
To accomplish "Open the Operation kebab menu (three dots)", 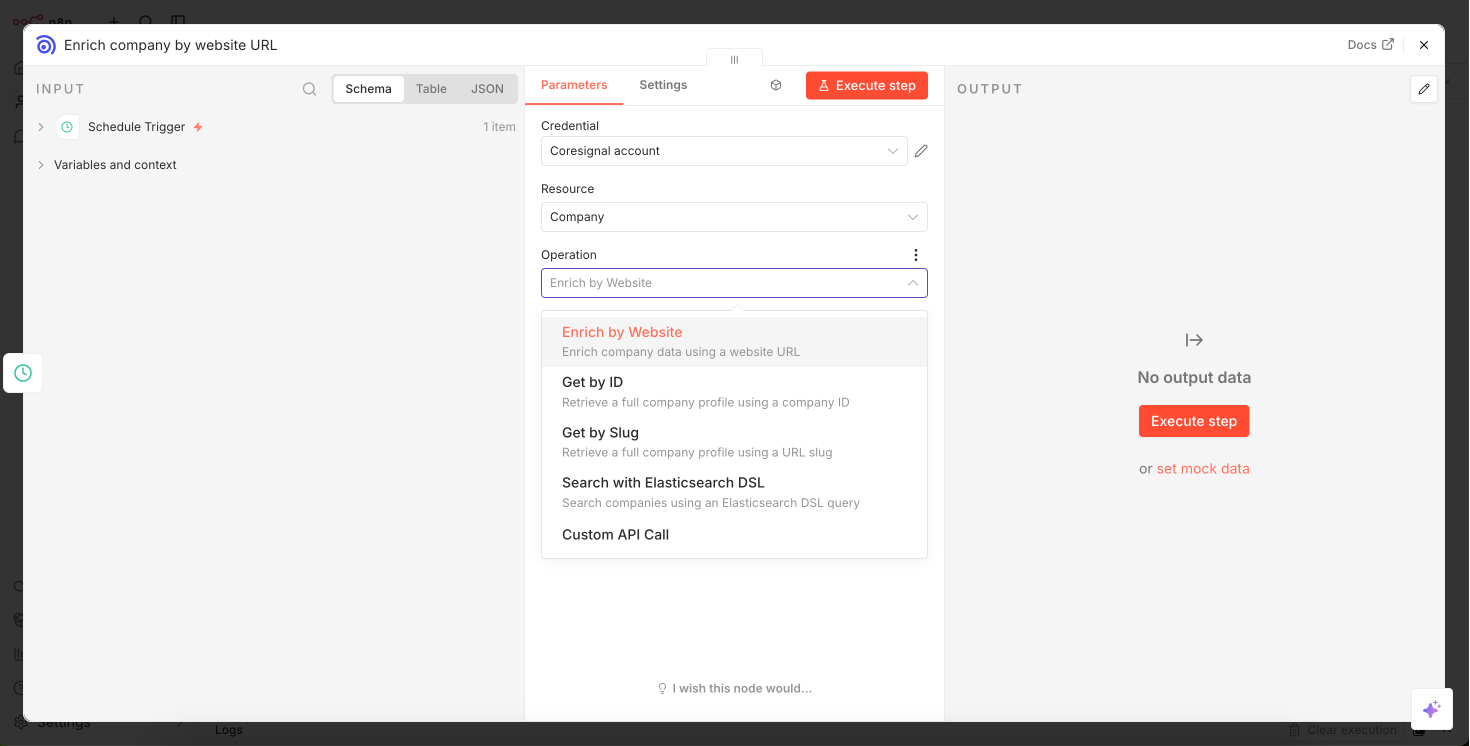I will click(x=916, y=255).
